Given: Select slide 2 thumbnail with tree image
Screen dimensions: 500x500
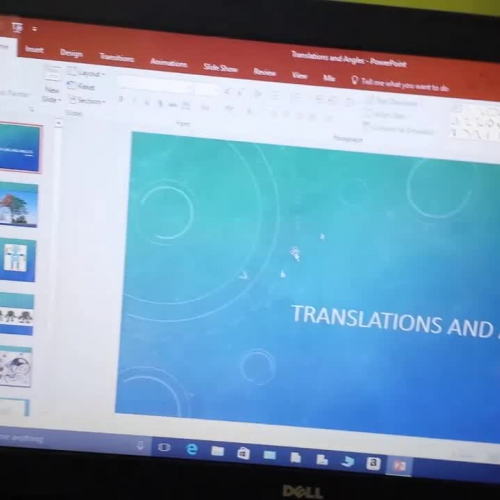Looking at the screenshot, I should [x=19, y=205].
